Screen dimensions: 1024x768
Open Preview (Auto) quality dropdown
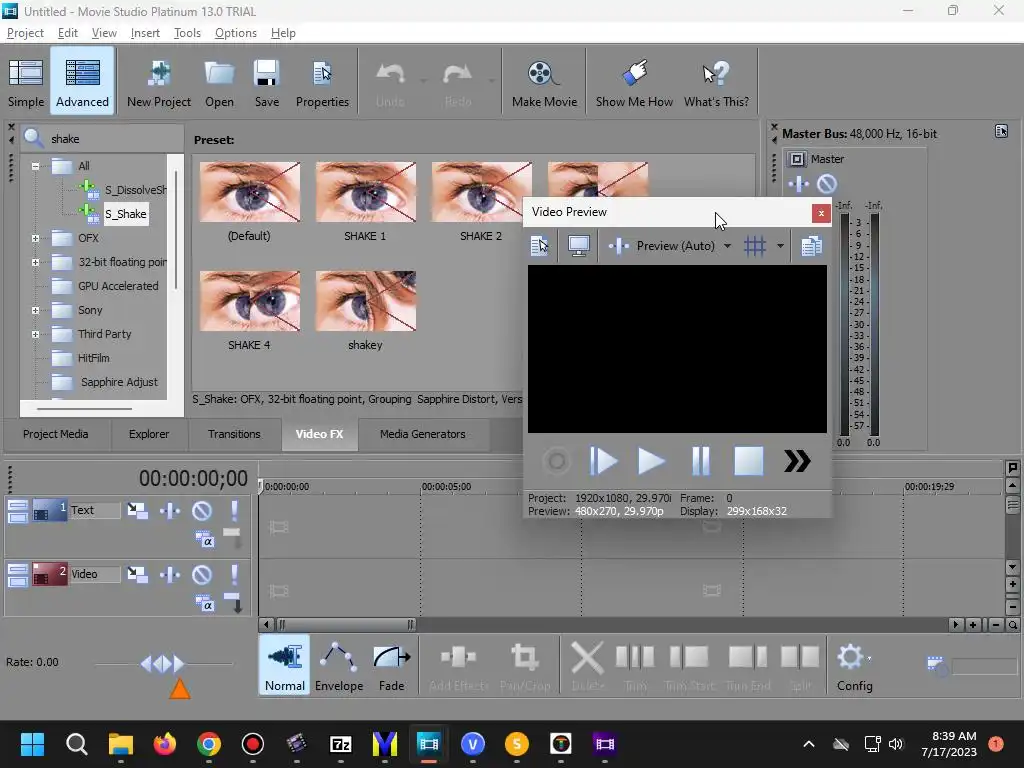coord(682,246)
